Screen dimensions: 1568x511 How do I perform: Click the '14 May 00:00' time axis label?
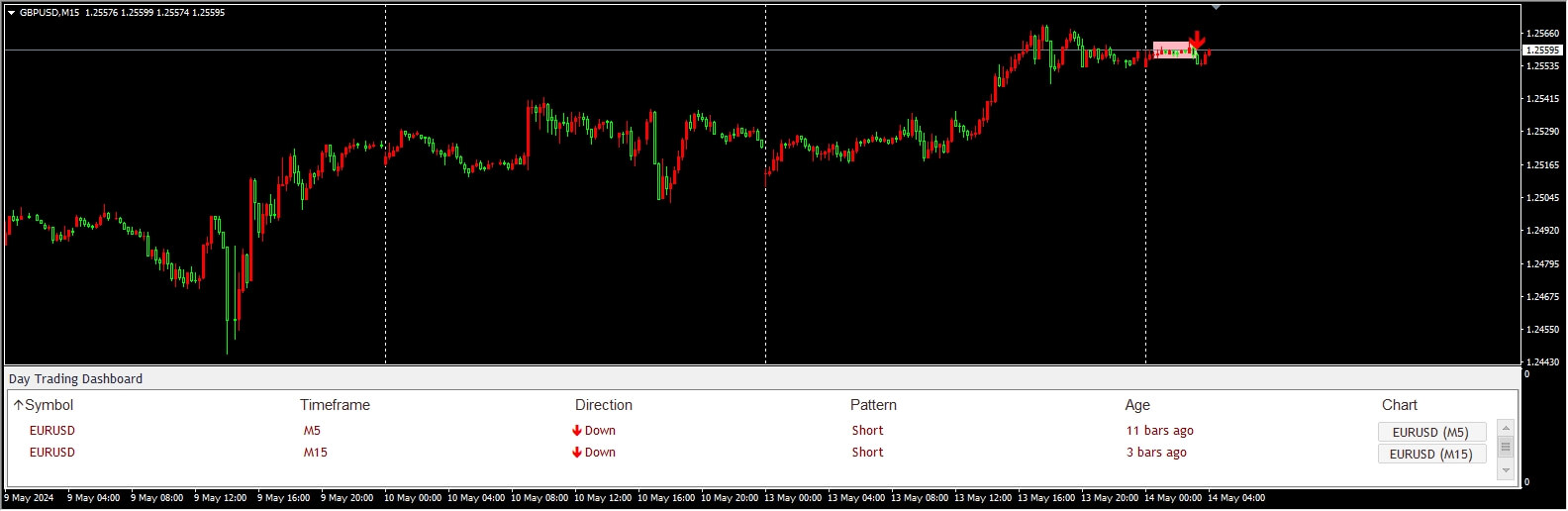click(1173, 498)
